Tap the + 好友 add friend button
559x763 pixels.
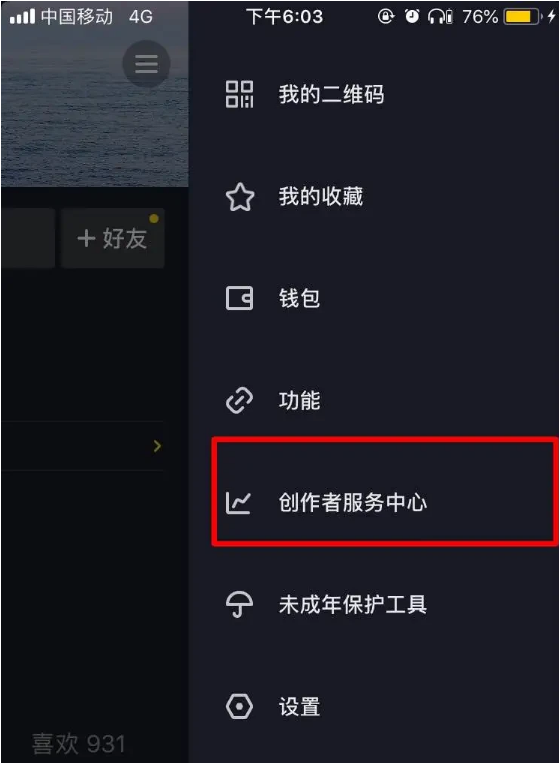coord(112,238)
